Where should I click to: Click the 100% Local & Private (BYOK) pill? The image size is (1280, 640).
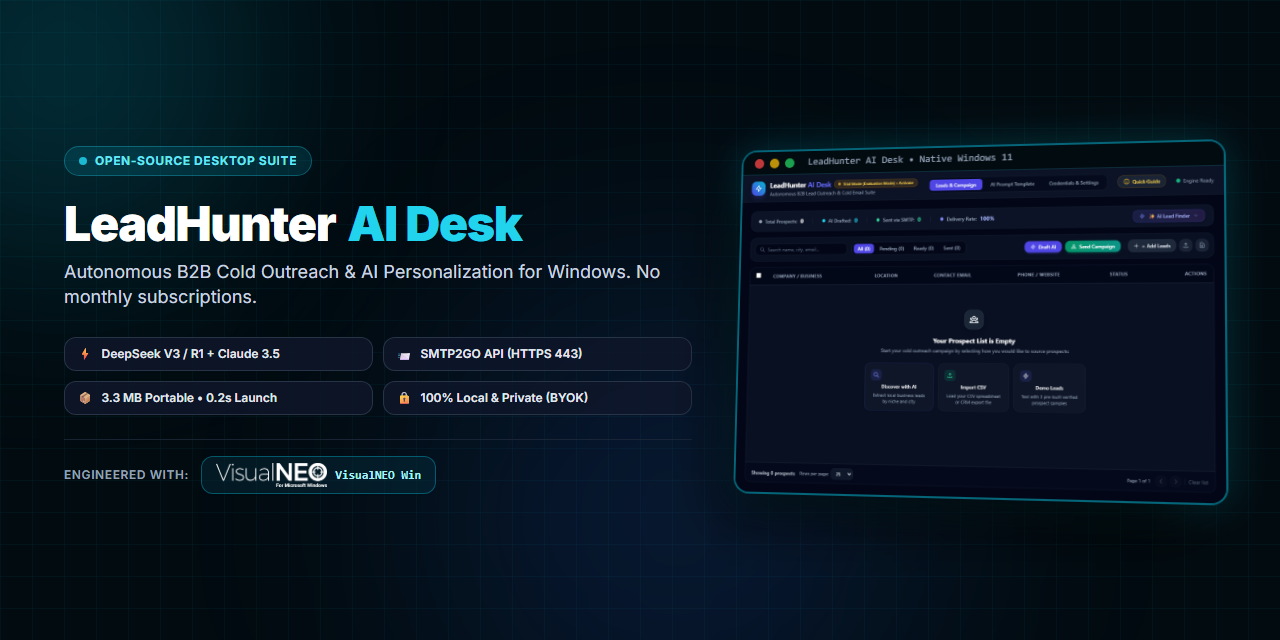[x=537, y=398]
